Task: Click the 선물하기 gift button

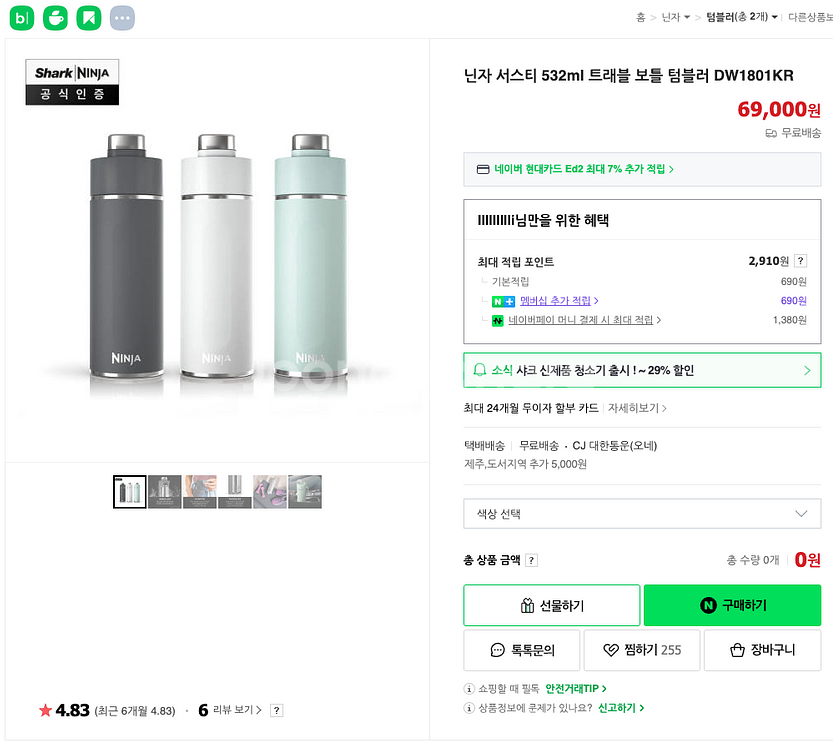Action: [x=551, y=606]
